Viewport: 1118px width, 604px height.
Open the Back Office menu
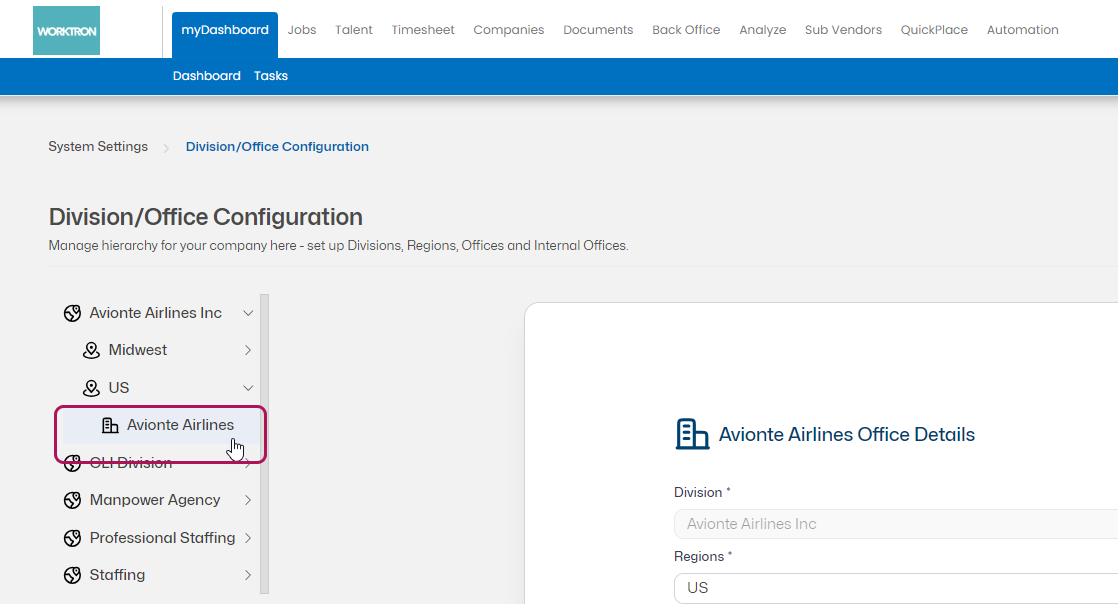point(686,30)
